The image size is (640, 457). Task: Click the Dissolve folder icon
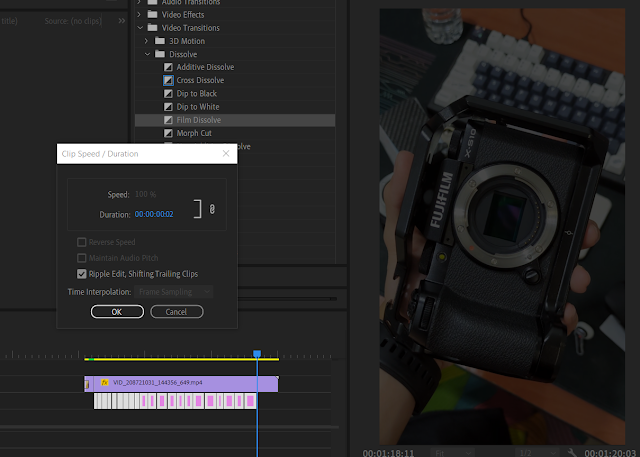160,54
